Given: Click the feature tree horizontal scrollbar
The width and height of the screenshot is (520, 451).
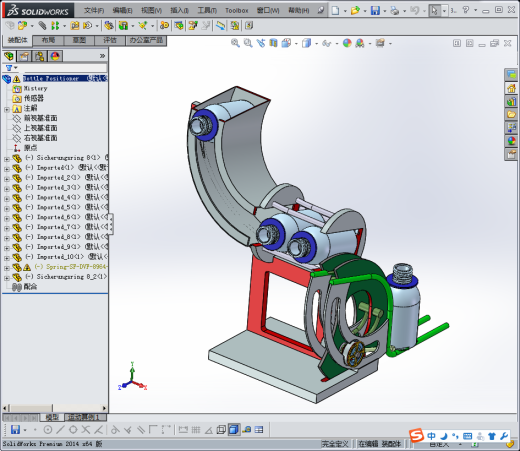Looking at the screenshot, I should point(55,408).
